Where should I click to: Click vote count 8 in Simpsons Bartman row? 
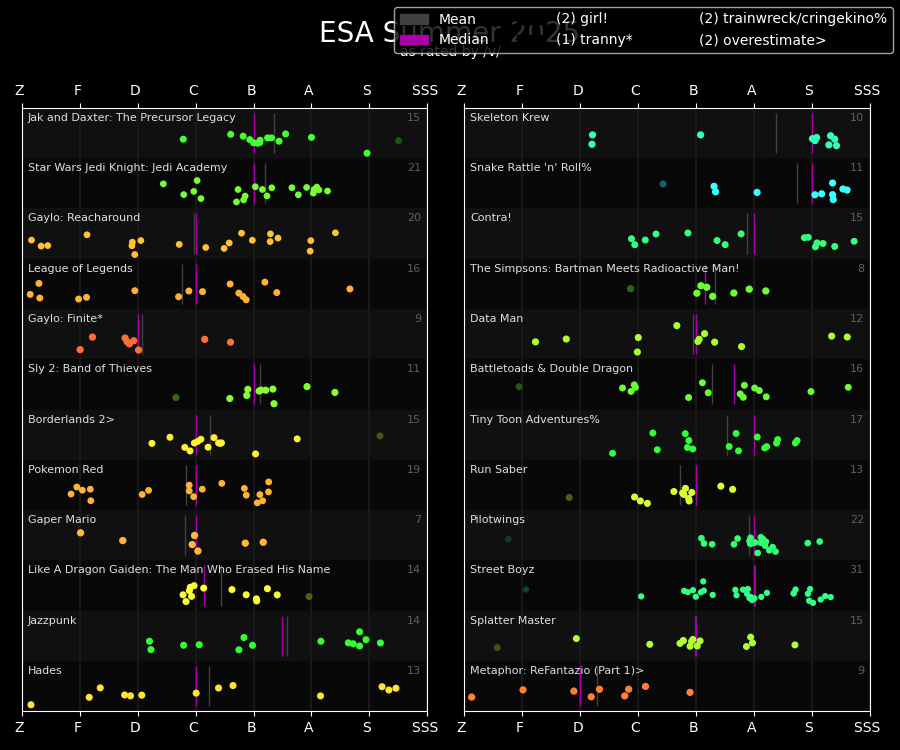pos(861,269)
